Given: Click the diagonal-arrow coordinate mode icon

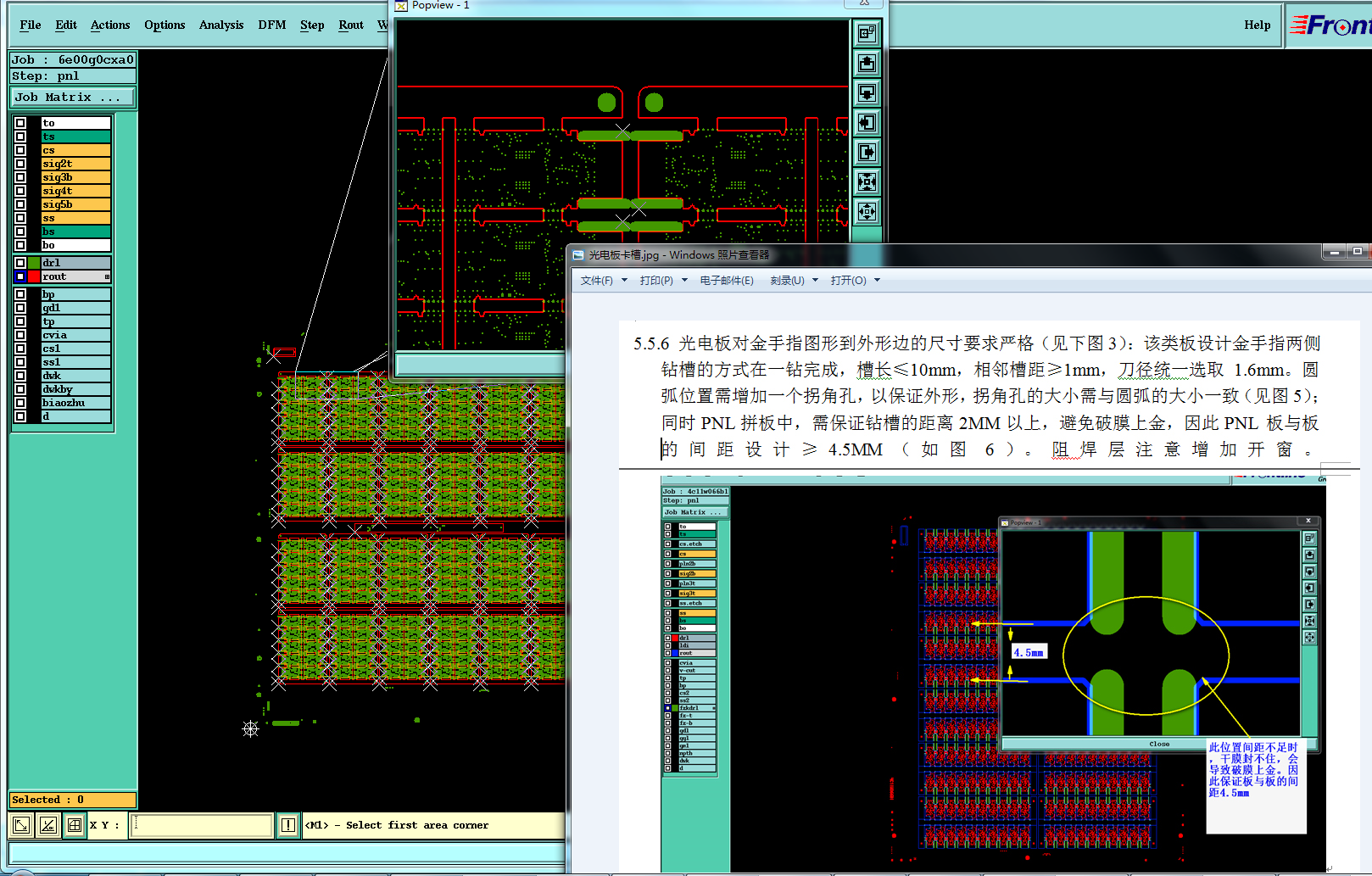Looking at the screenshot, I should click(21, 824).
